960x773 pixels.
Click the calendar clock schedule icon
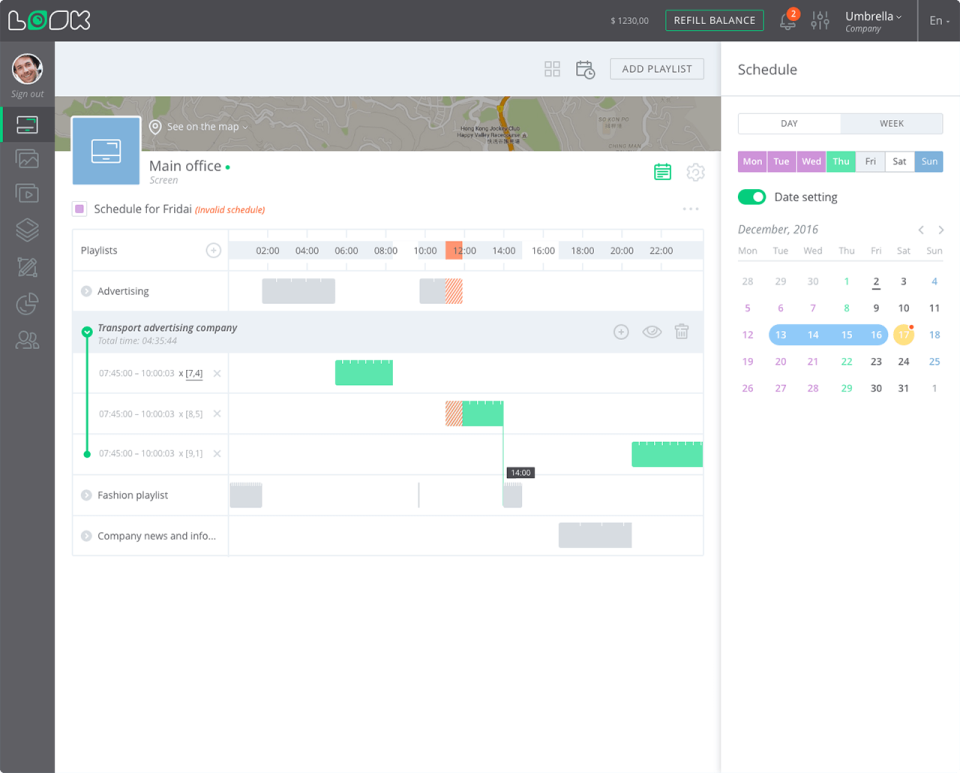pyautogui.click(x=585, y=69)
